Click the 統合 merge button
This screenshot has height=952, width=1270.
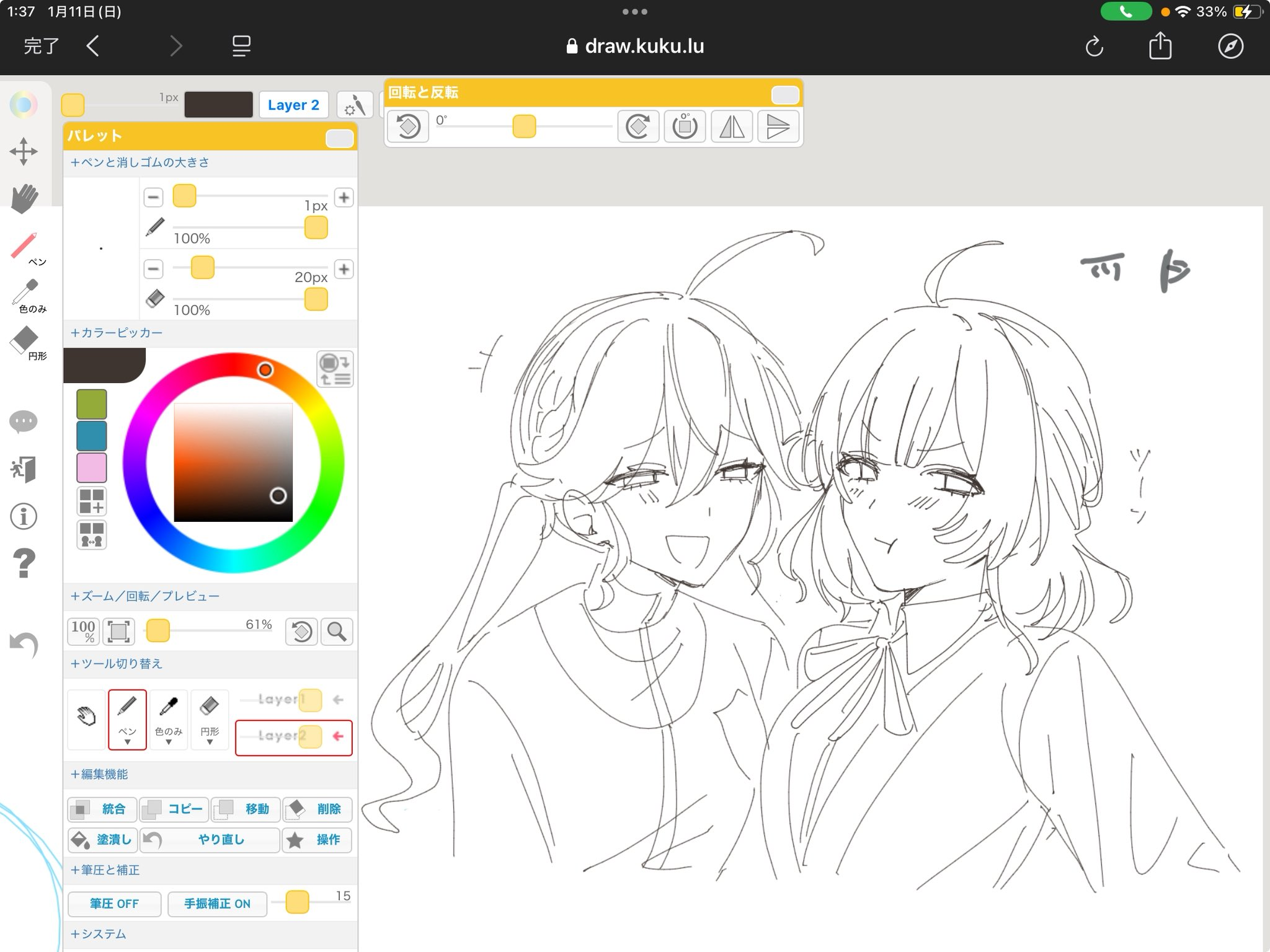click(102, 809)
